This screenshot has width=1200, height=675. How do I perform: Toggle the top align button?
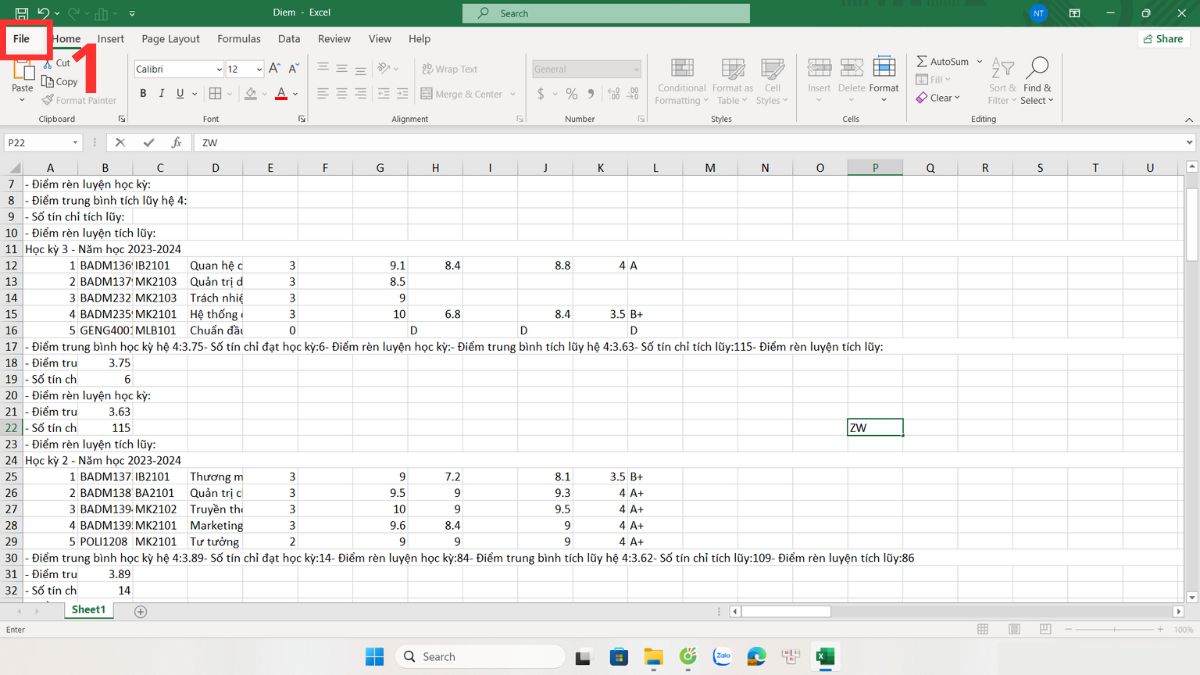tap(323, 69)
